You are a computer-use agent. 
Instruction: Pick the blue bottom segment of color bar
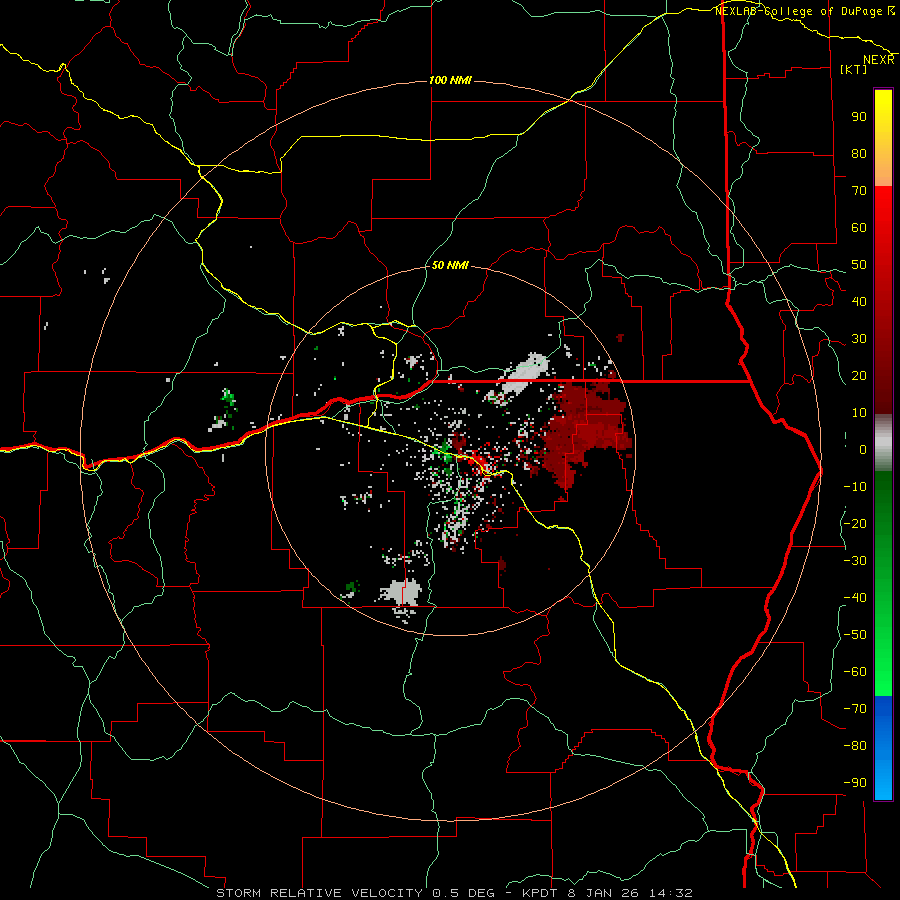(883, 748)
